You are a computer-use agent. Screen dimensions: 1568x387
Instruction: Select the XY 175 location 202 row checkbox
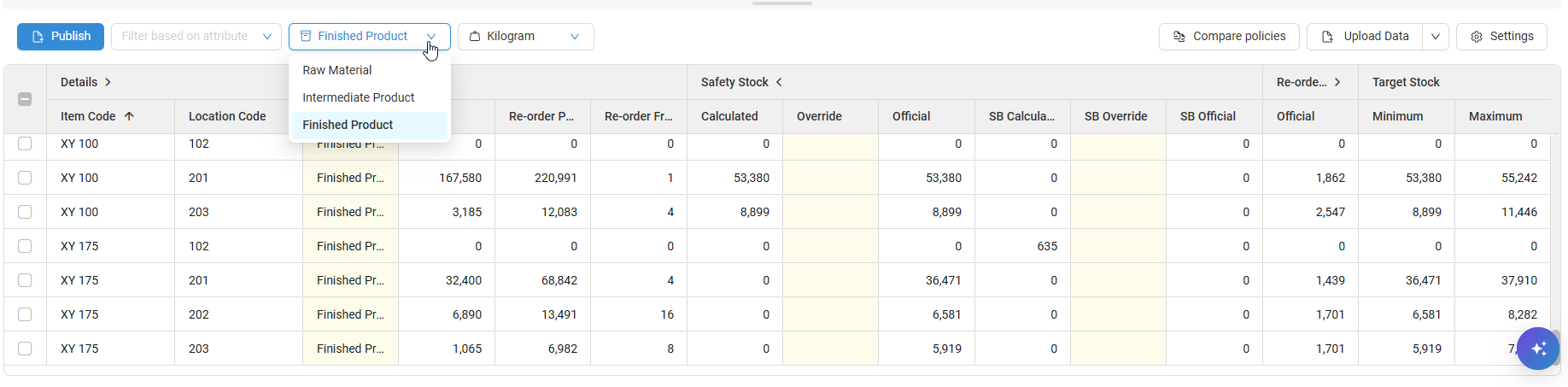point(25,314)
